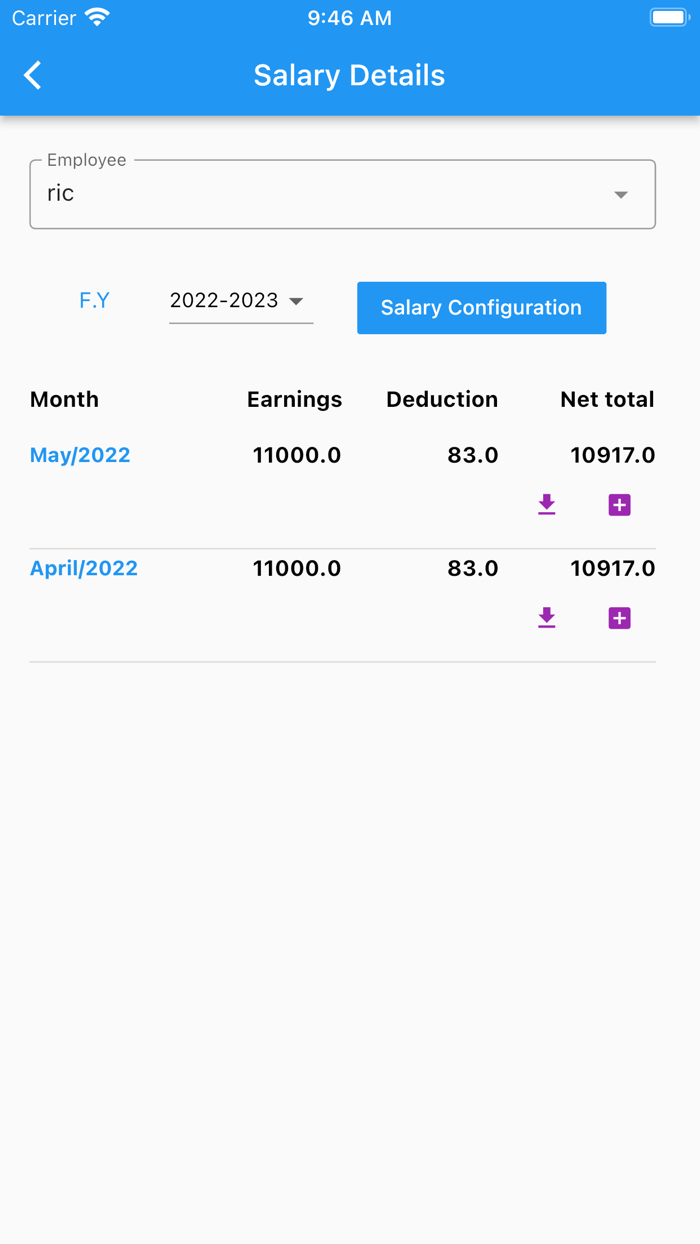
Task: Click the battery icon in the status bar
Action: 668,15
